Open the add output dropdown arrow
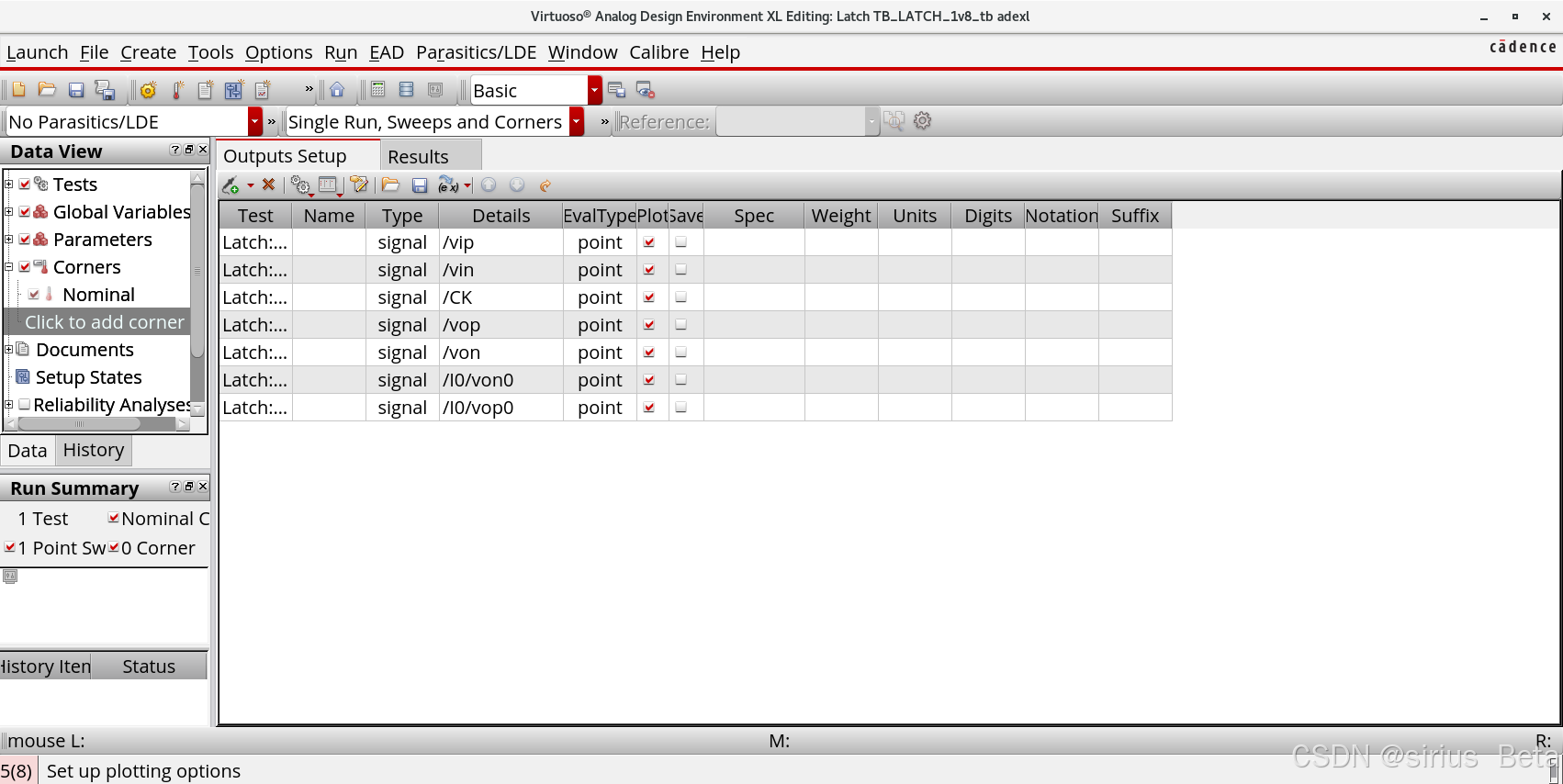The width and height of the screenshot is (1563, 784). coord(251,185)
